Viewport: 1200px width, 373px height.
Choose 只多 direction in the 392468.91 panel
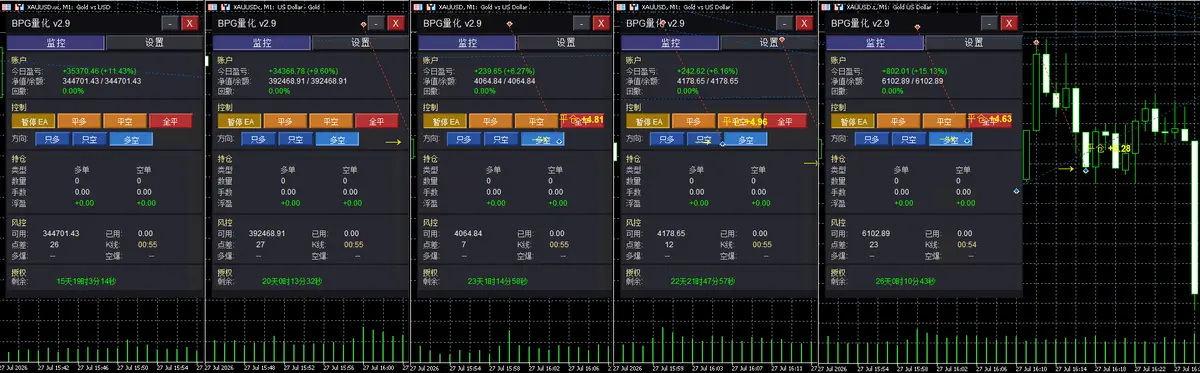pos(259,139)
